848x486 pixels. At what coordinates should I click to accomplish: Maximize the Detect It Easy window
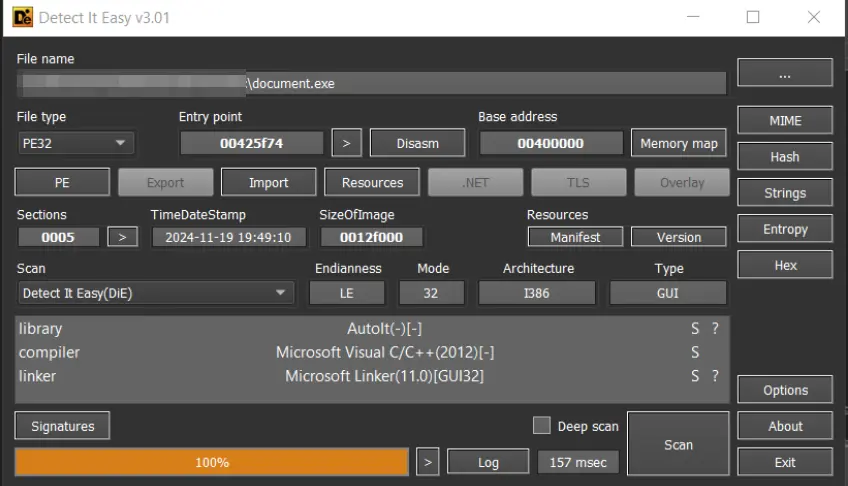tap(753, 17)
